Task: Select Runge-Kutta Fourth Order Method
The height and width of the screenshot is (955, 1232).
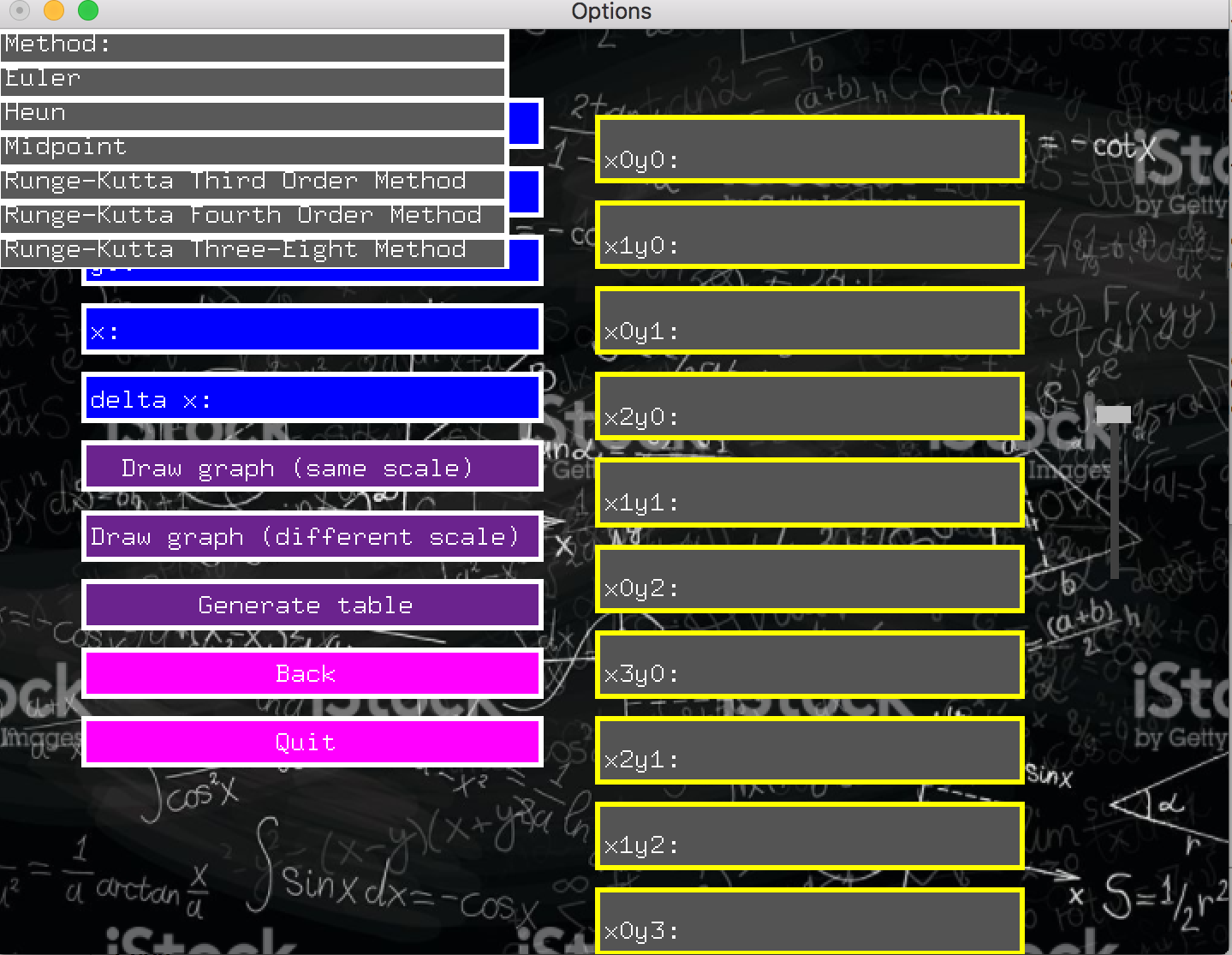Action: 253,218
